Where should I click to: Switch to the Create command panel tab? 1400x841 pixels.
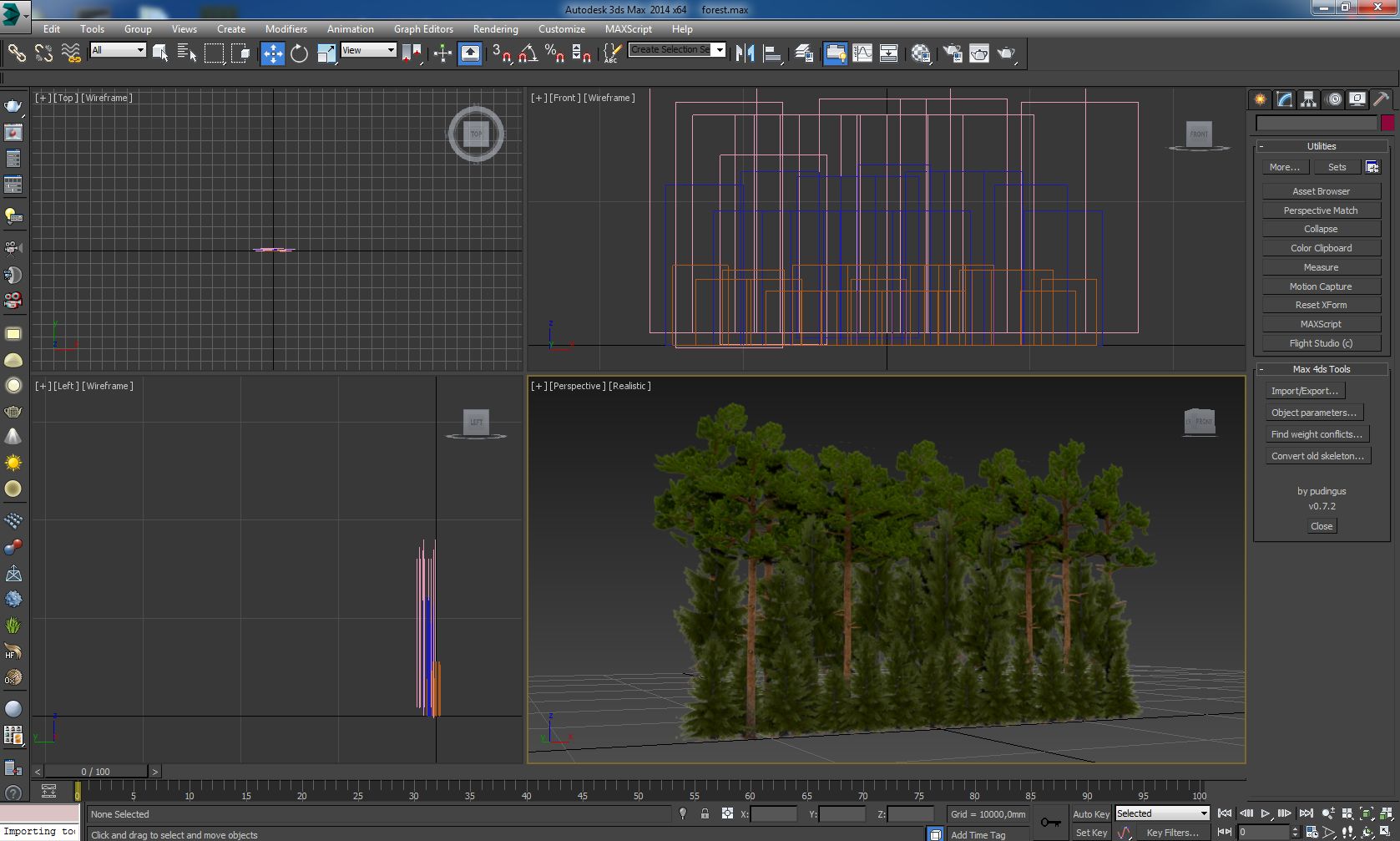pyautogui.click(x=1260, y=99)
